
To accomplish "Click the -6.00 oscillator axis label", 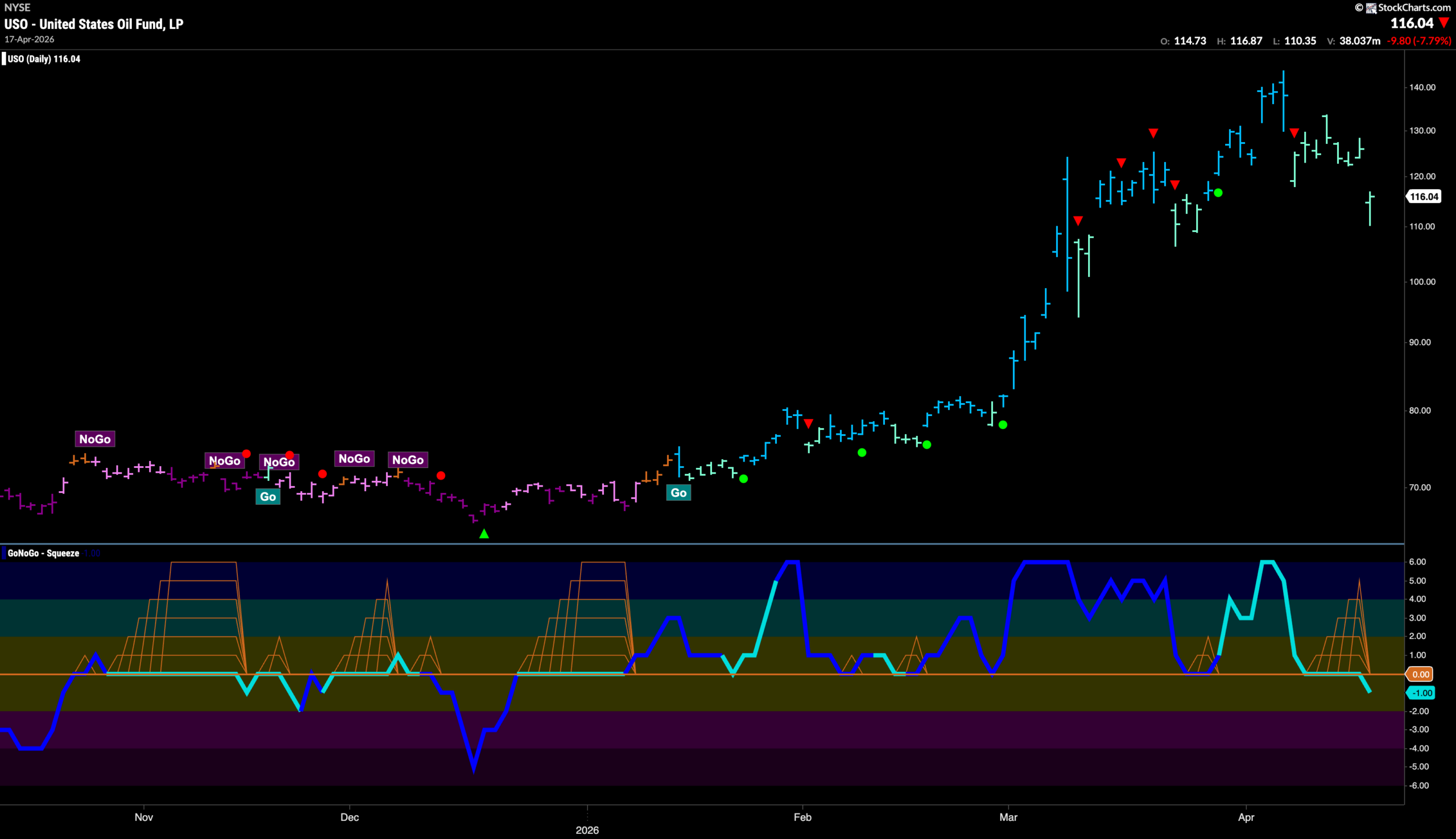I will click(1418, 786).
